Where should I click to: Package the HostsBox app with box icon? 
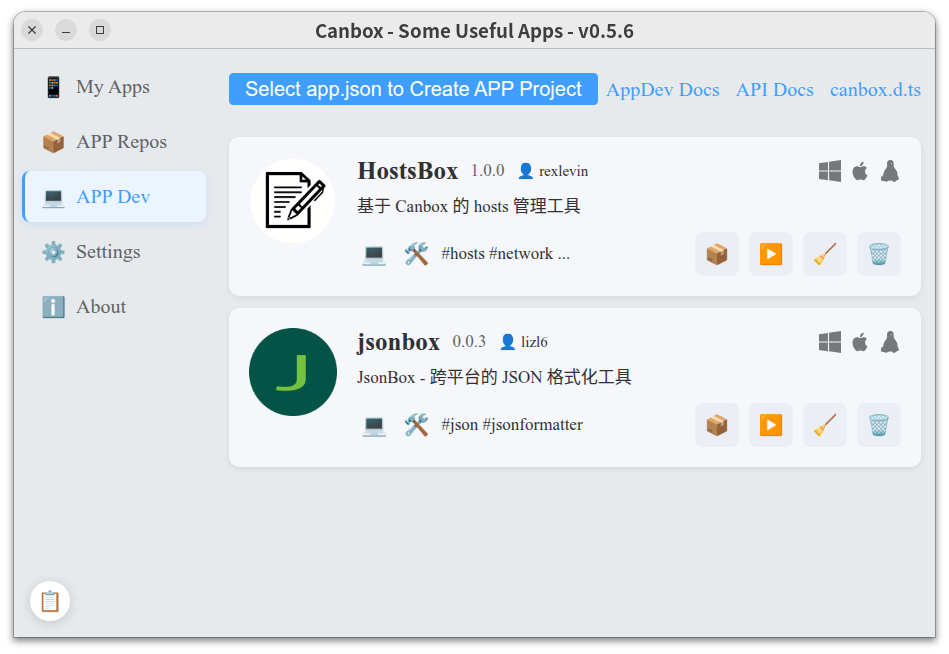(x=717, y=254)
